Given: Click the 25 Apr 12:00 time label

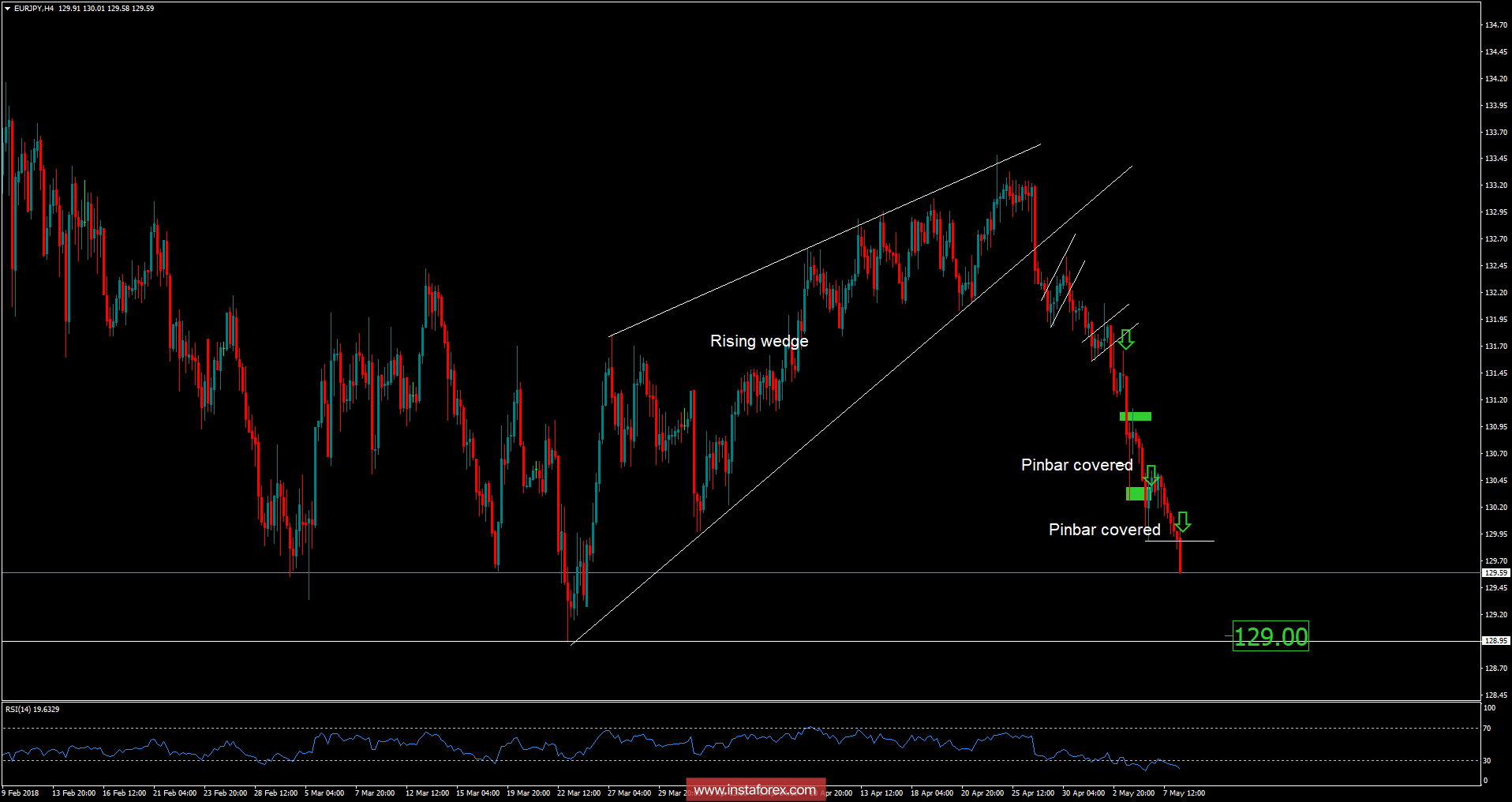Looking at the screenshot, I should coord(1033,793).
